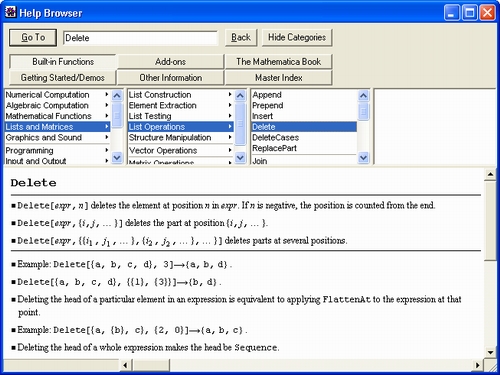Click down arrow of first category column scrollbar
This screenshot has height=375, width=500.
pos(117,157)
